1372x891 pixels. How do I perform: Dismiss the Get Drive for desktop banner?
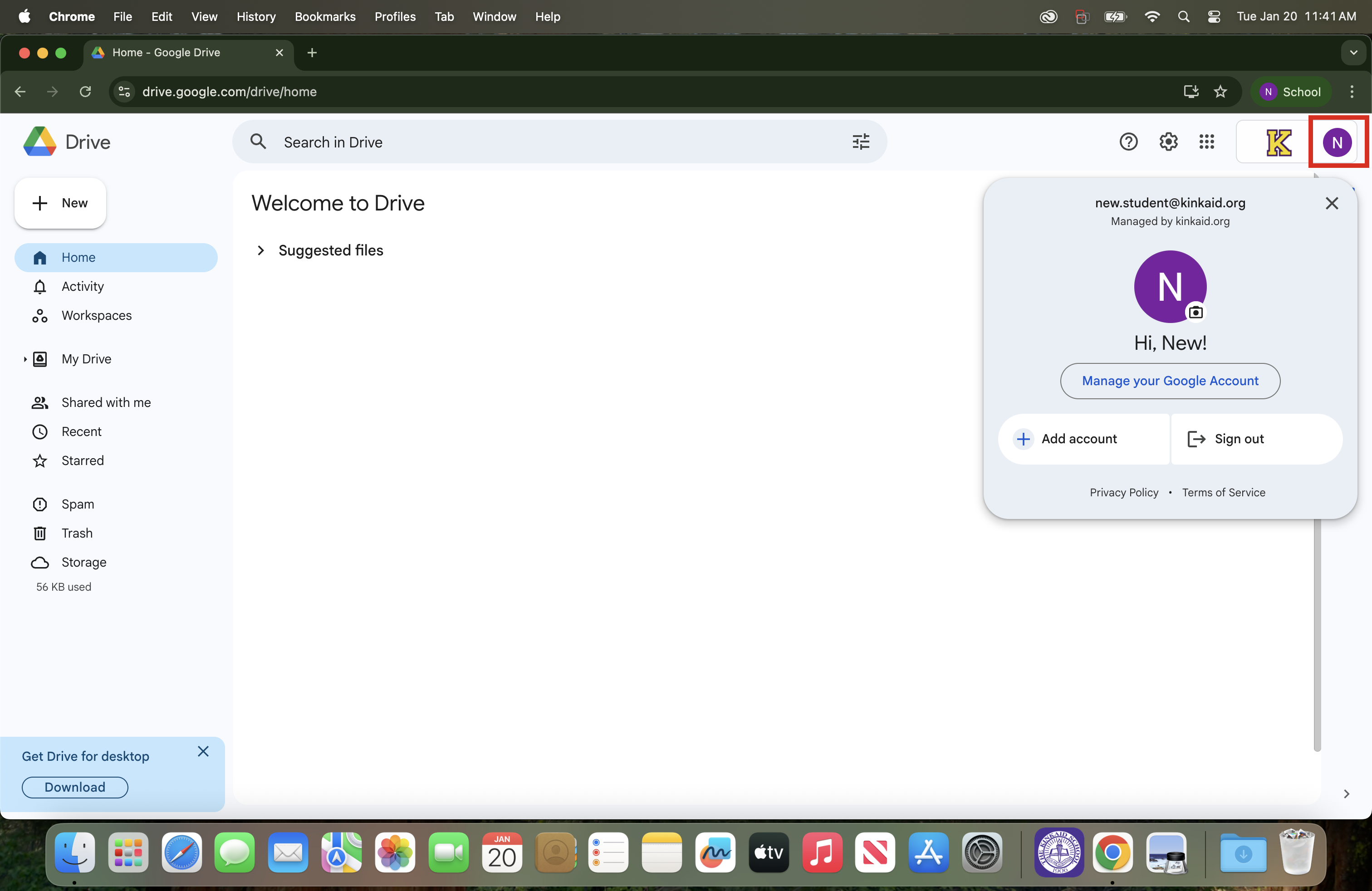[203, 752]
